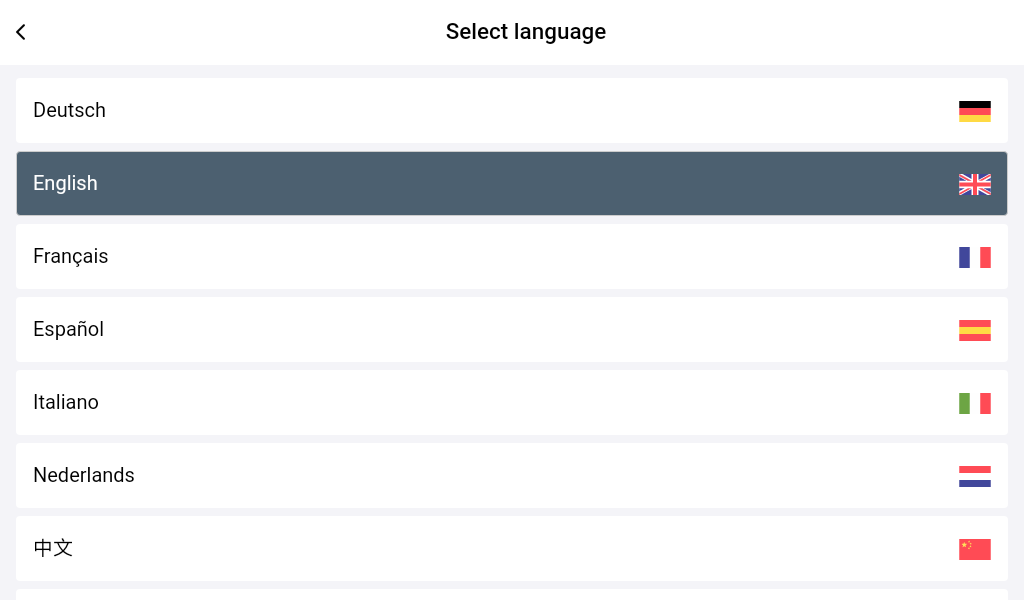The height and width of the screenshot is (600, 1024).
Task: Go back using the left arrow
Action: click(21, 32)
